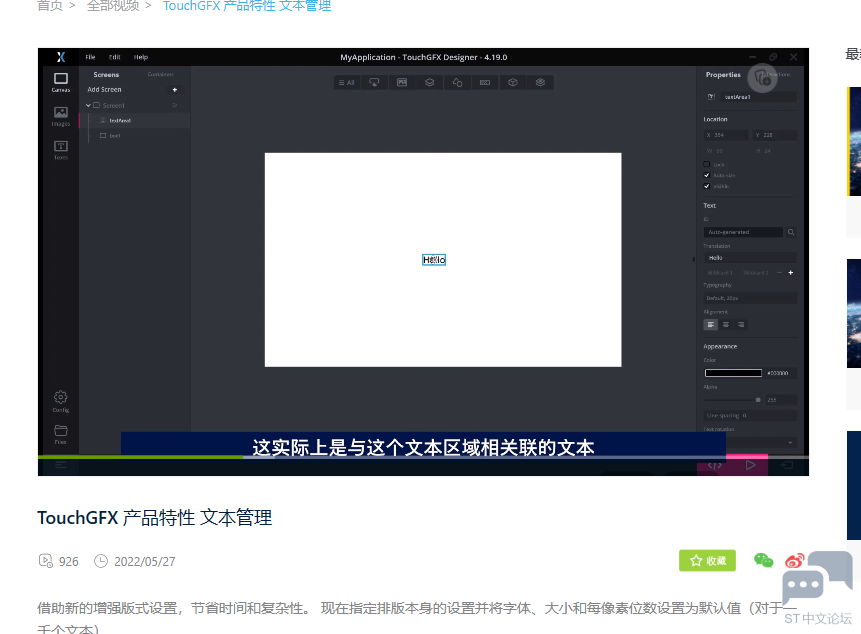Open the black color swatch under Appearance

(733, 373)
